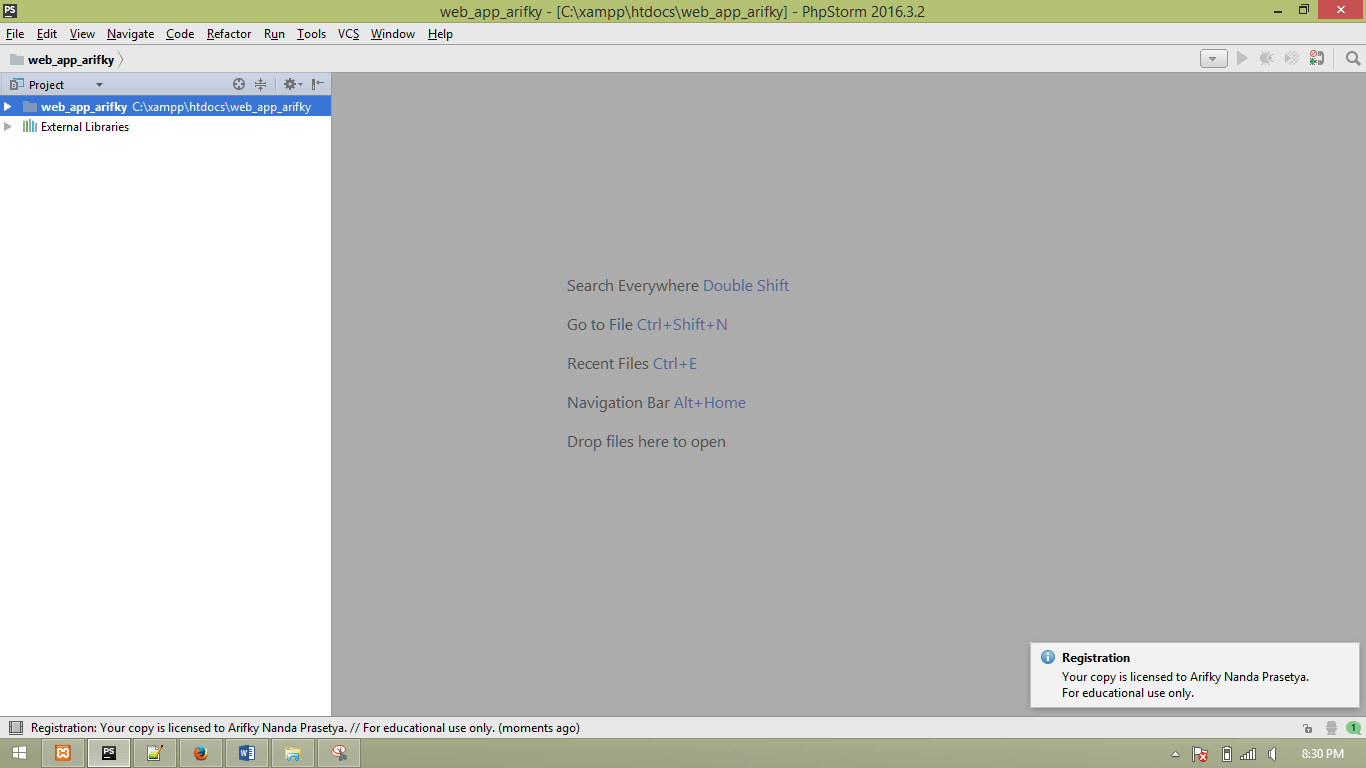
Task: Click the Windows Start button
Action: point(19,753)
